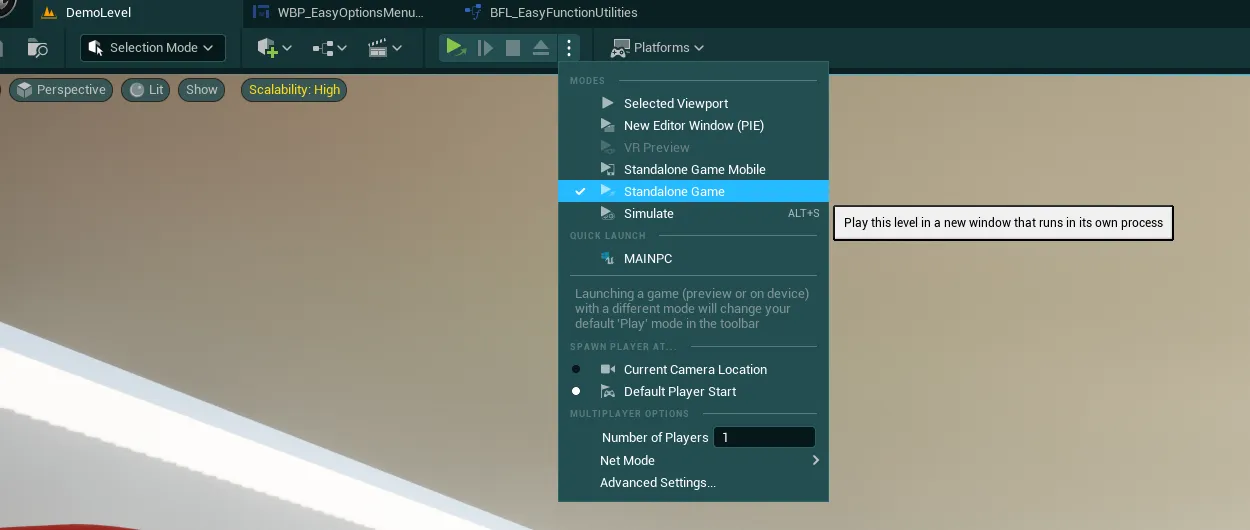1250x530 pixels.
Task: Open the Blueprints toolbar dropdown
Action: (329, 48)
